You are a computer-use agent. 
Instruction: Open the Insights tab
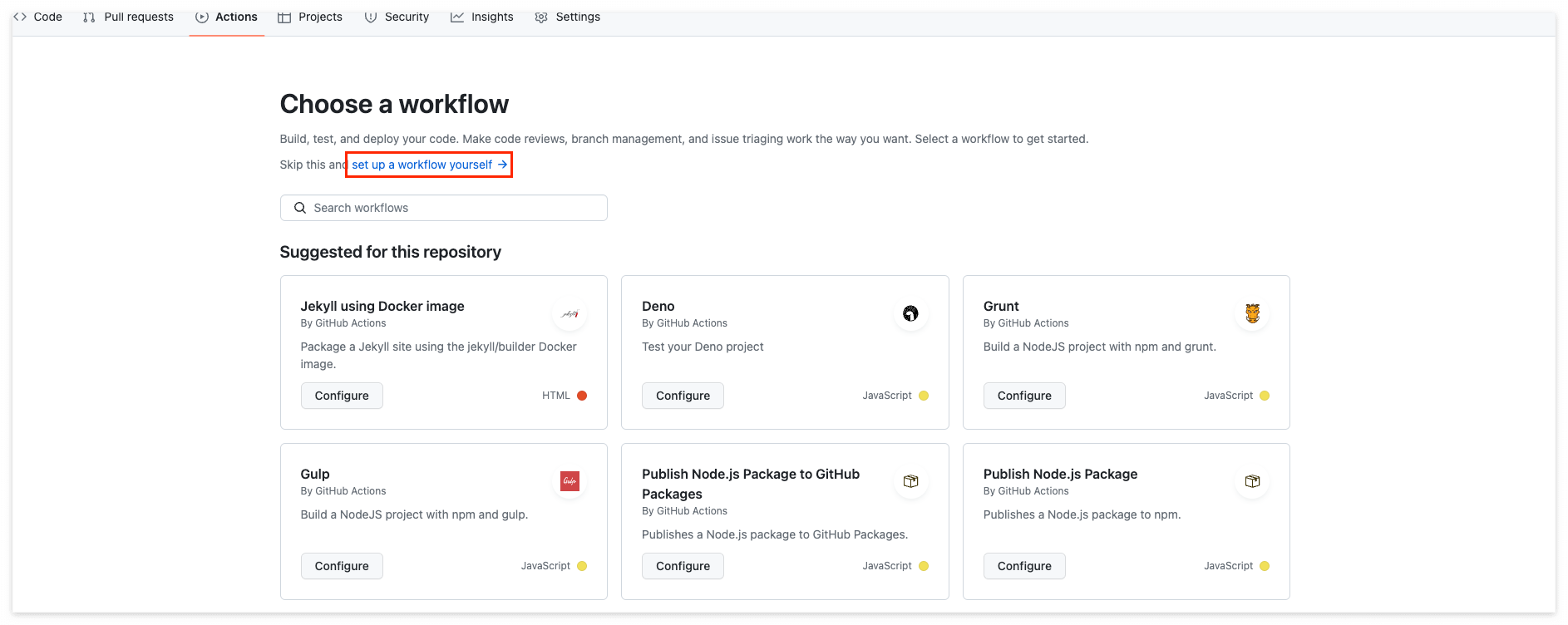coord(482,17)
